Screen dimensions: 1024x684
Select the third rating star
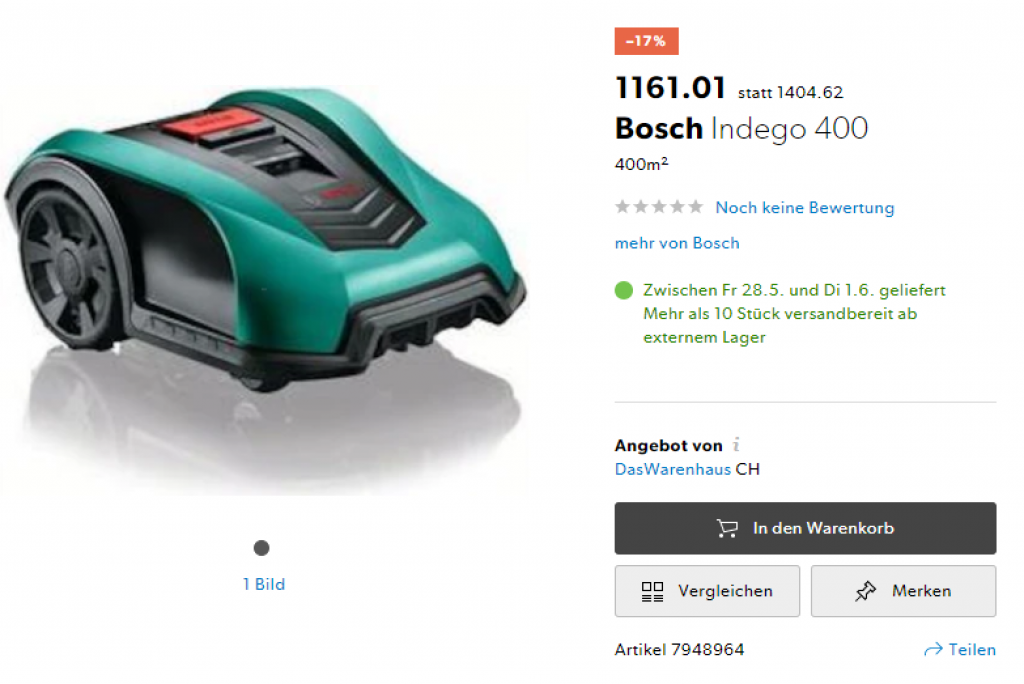click(x=659, y=207)
